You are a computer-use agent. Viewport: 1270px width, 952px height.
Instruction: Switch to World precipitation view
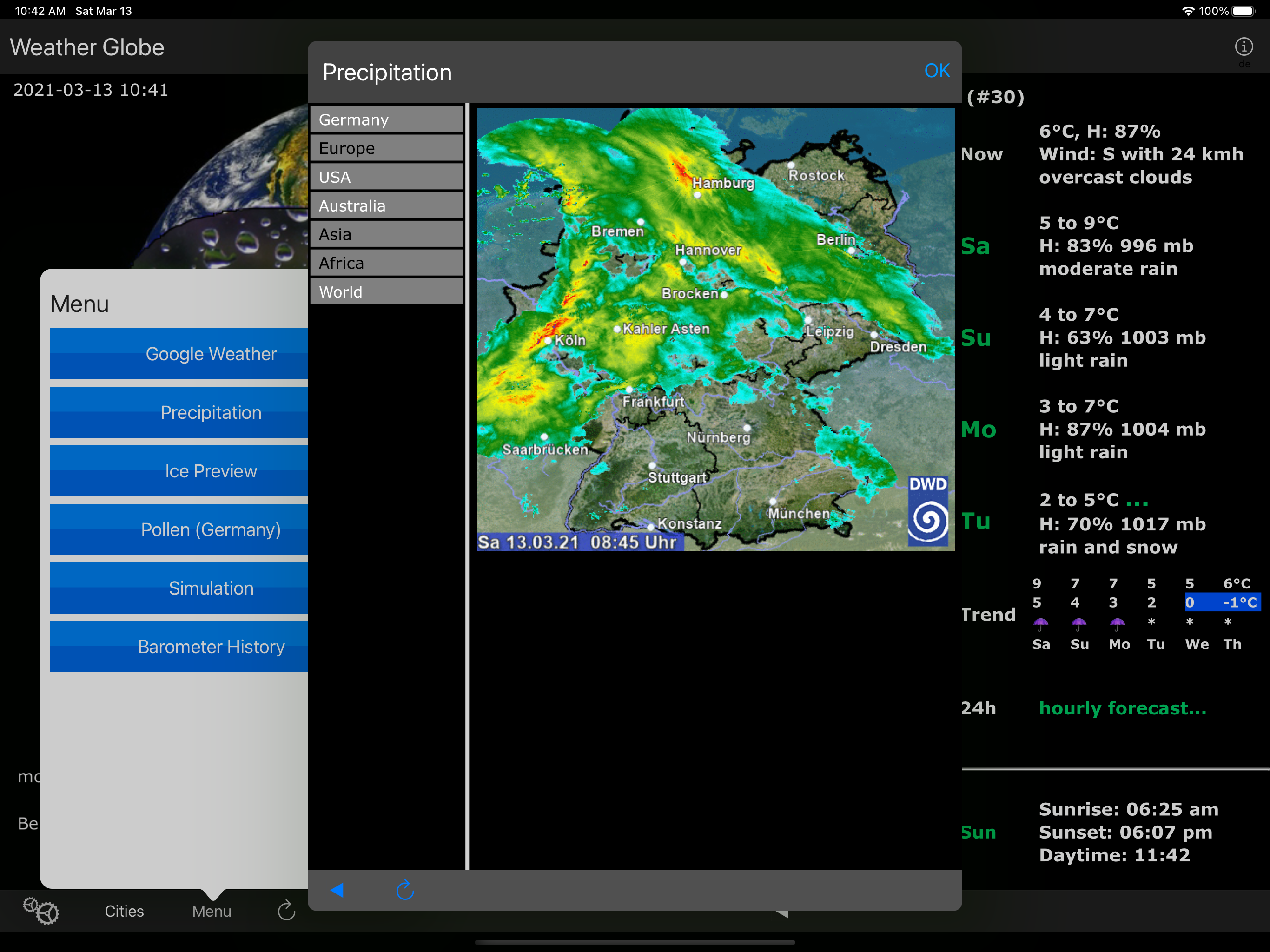point(386,291)
